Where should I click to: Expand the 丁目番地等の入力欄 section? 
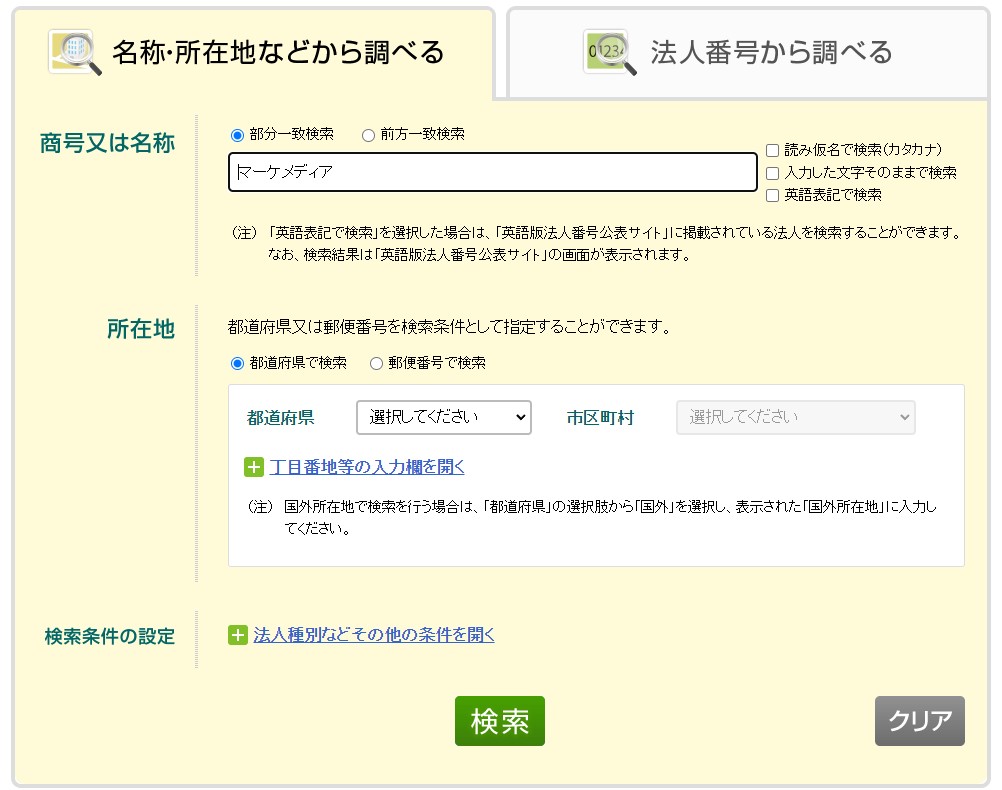[369, 467]
